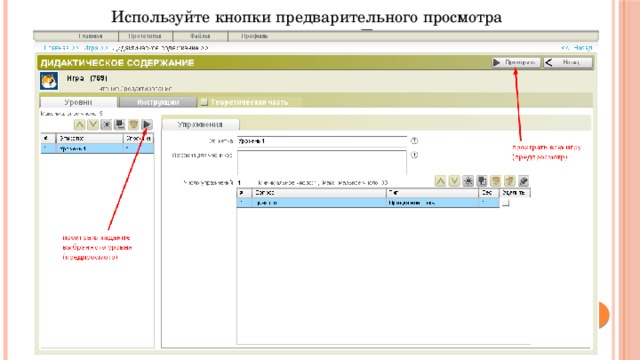Move the selected level up in the list
Viewport: 640px width, 360px height.
(80, 124)
